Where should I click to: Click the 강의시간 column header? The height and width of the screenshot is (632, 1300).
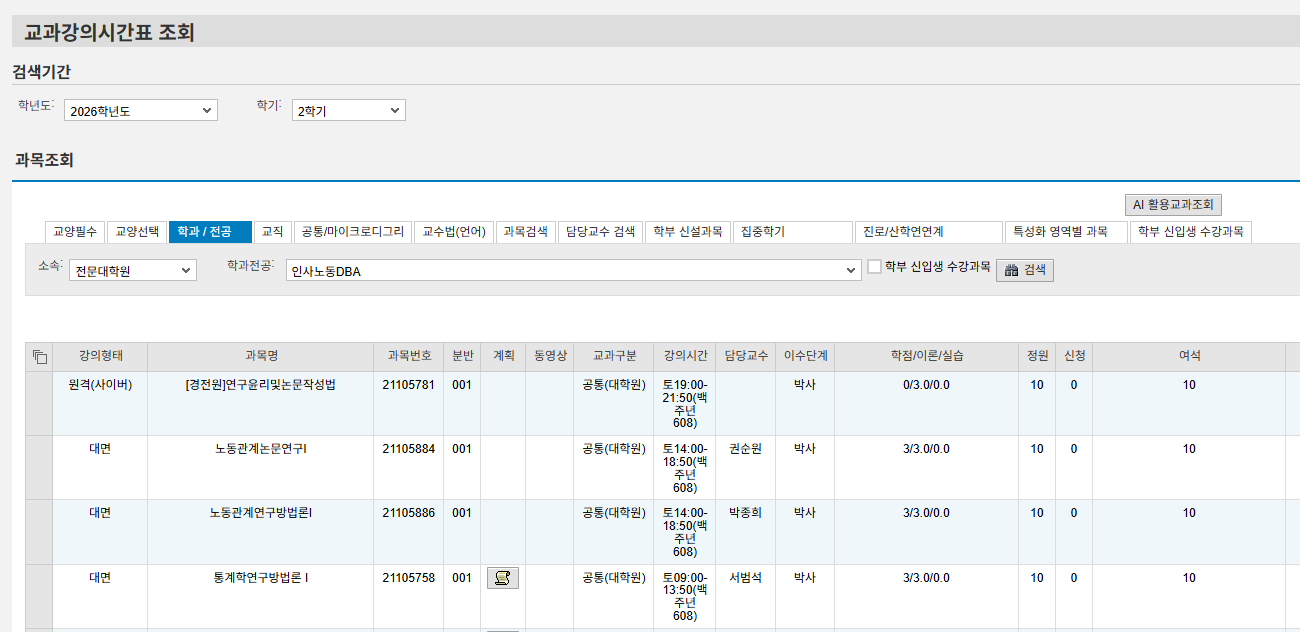point(685,356)
